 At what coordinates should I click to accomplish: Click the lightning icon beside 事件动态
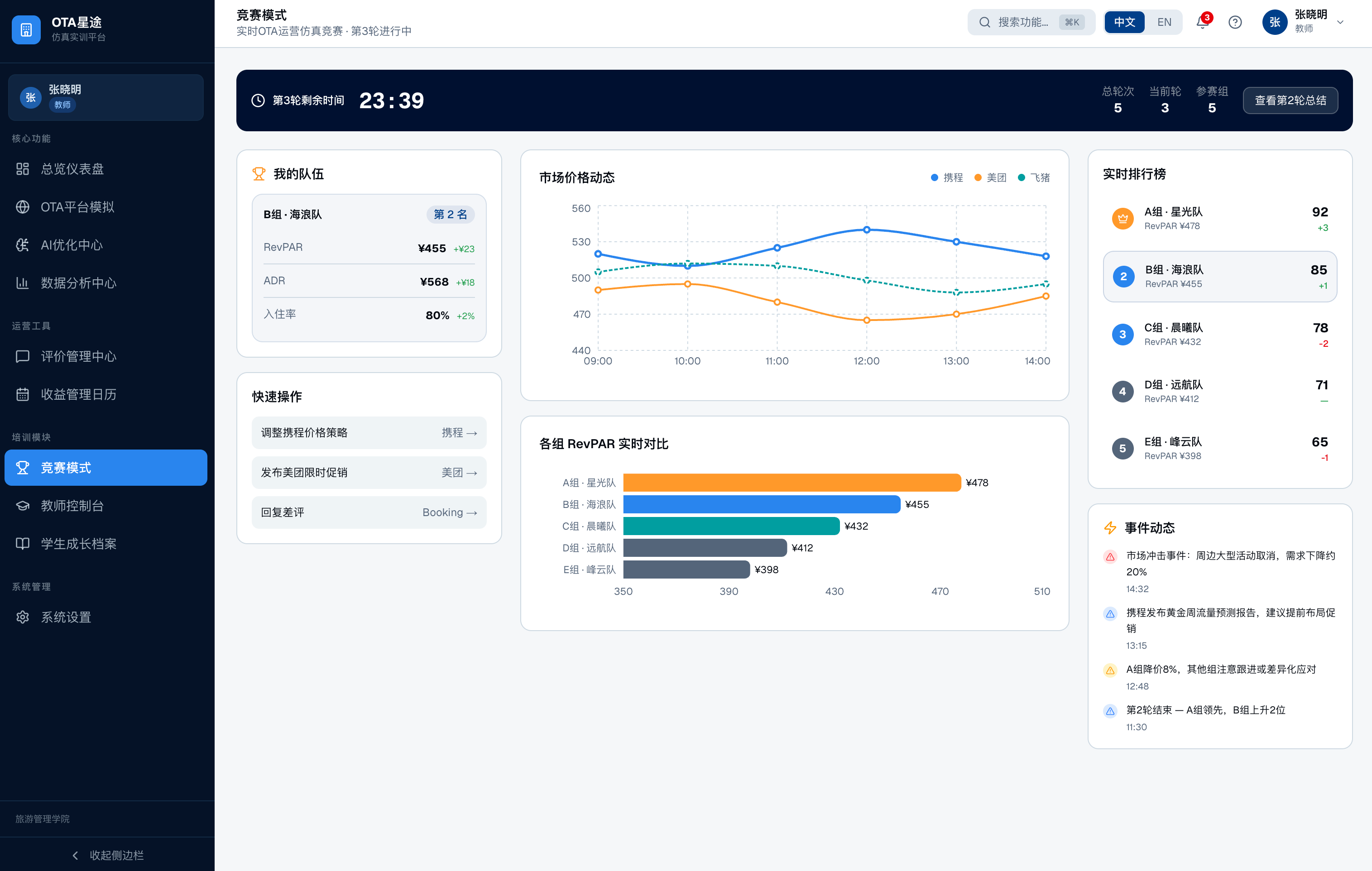pyautogui.click(x=1110, y=527)
